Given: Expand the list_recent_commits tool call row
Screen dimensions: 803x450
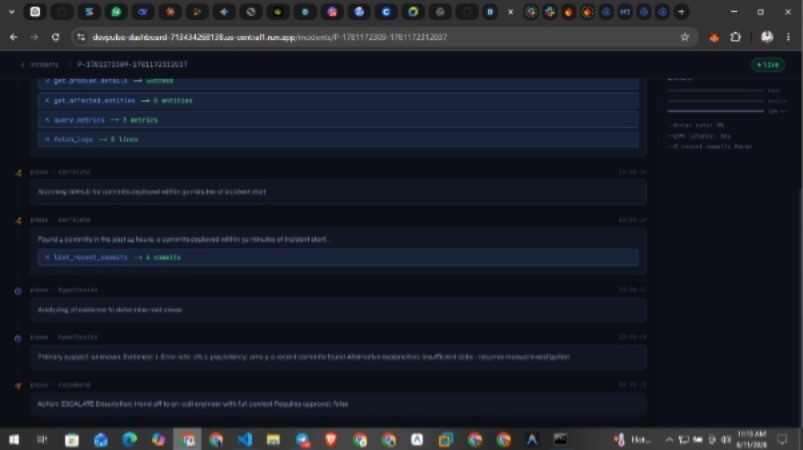Looking at the screenshot, I should pos(338,258).
